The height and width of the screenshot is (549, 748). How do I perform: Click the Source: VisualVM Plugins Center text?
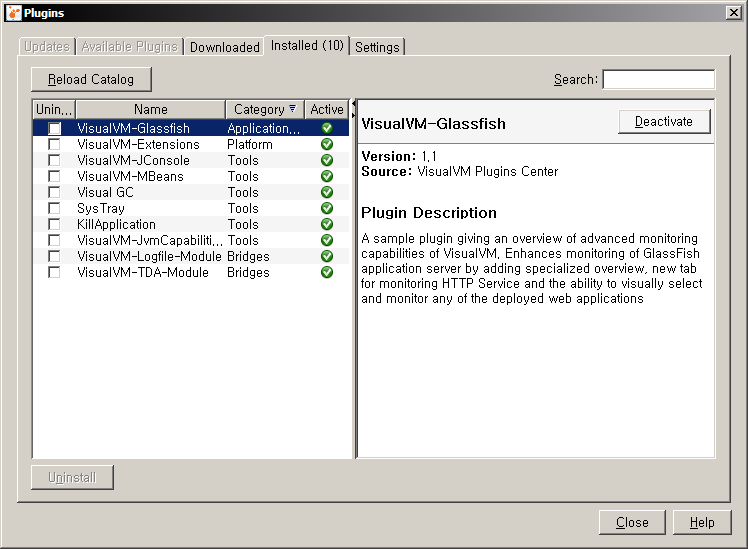tap(459, 172)
